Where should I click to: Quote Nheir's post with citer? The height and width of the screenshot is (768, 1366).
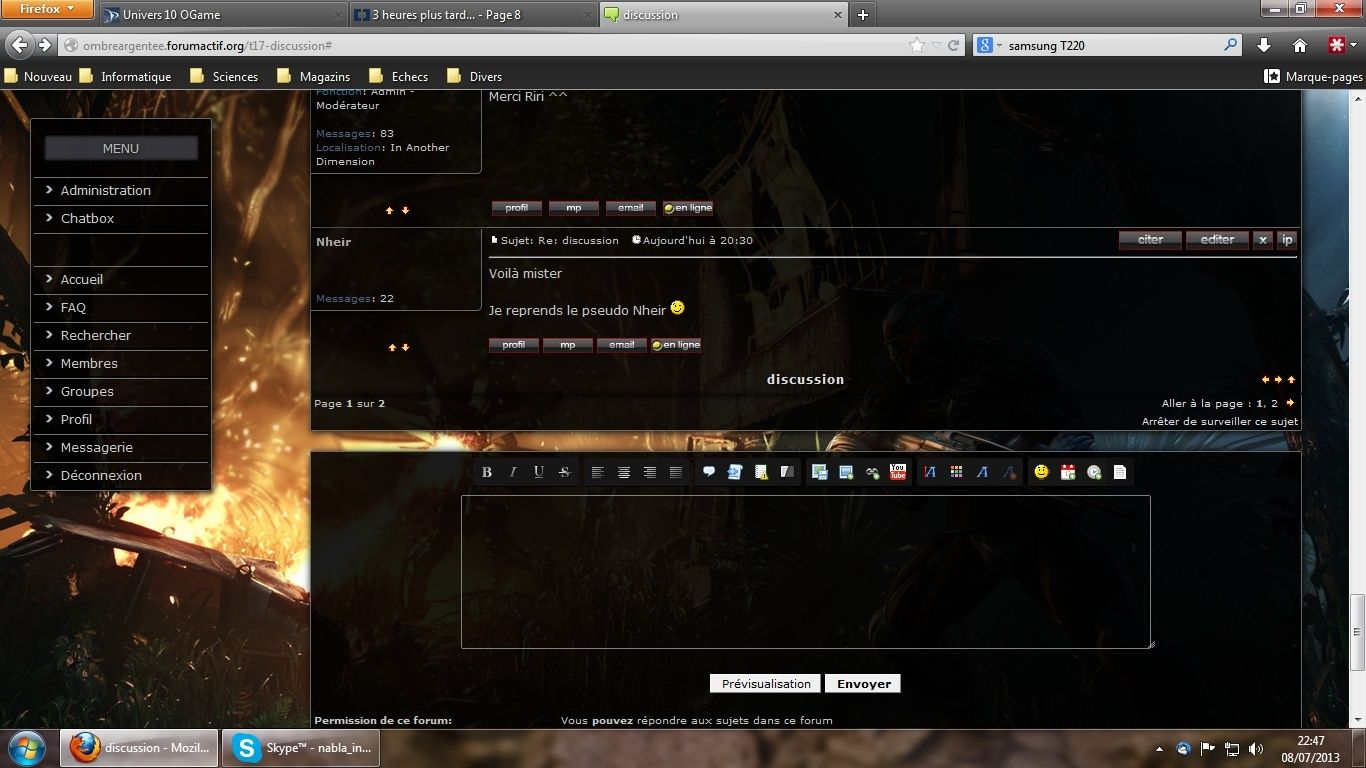[x=1150, y=240]
